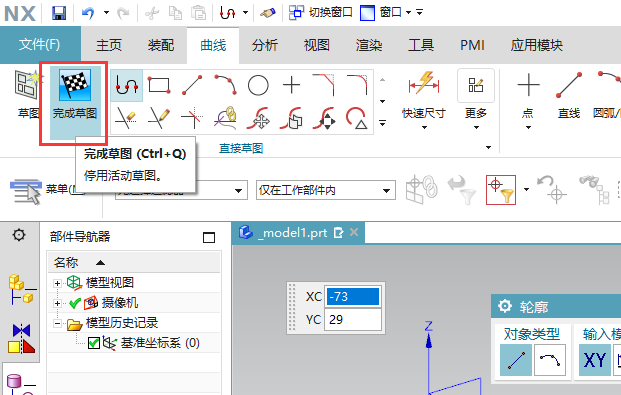621x395 pixels.
Task: Select the Quick Extend tool
Action: [159, 118]
